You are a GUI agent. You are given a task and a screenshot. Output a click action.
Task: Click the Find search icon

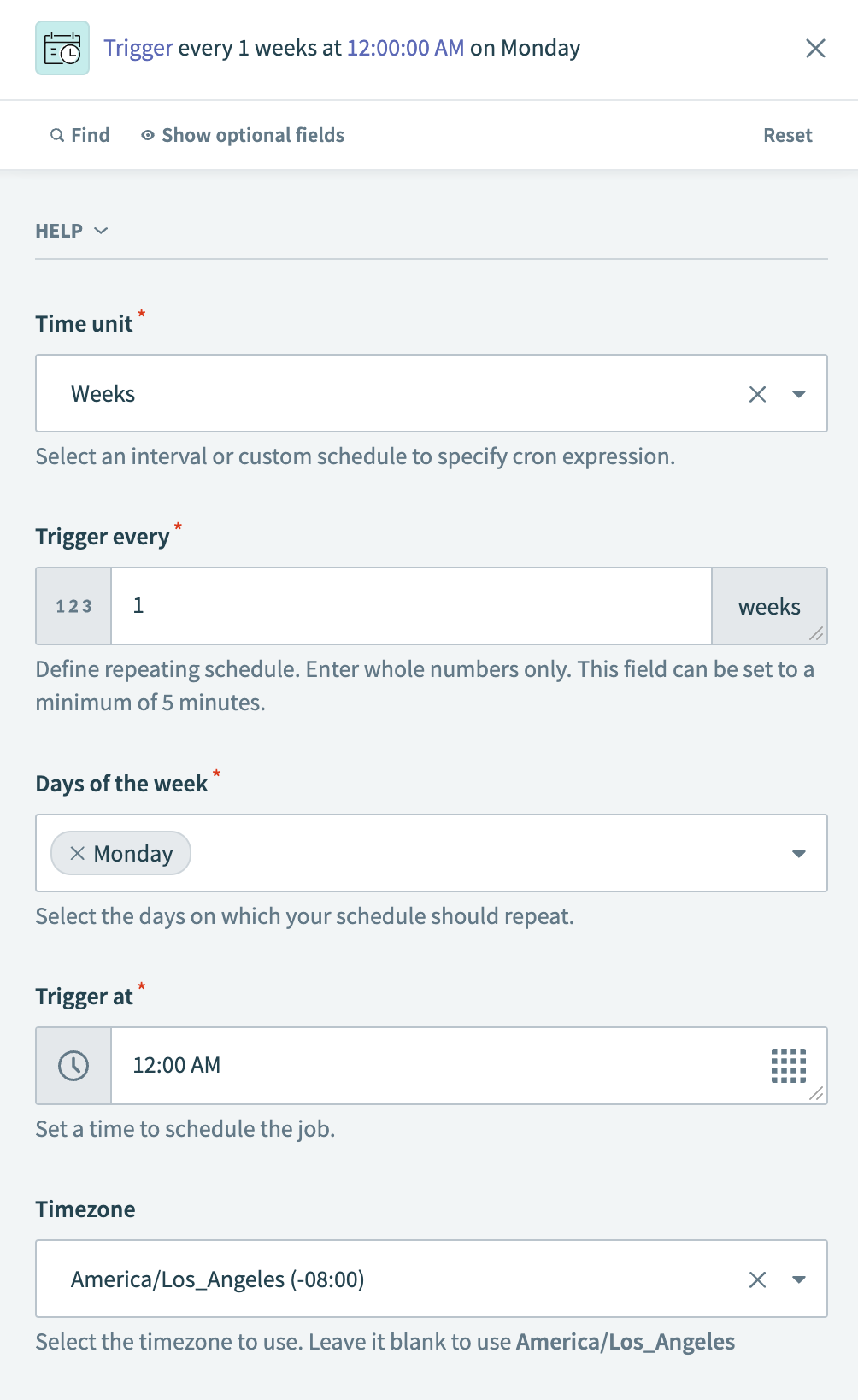pos(57,135)
